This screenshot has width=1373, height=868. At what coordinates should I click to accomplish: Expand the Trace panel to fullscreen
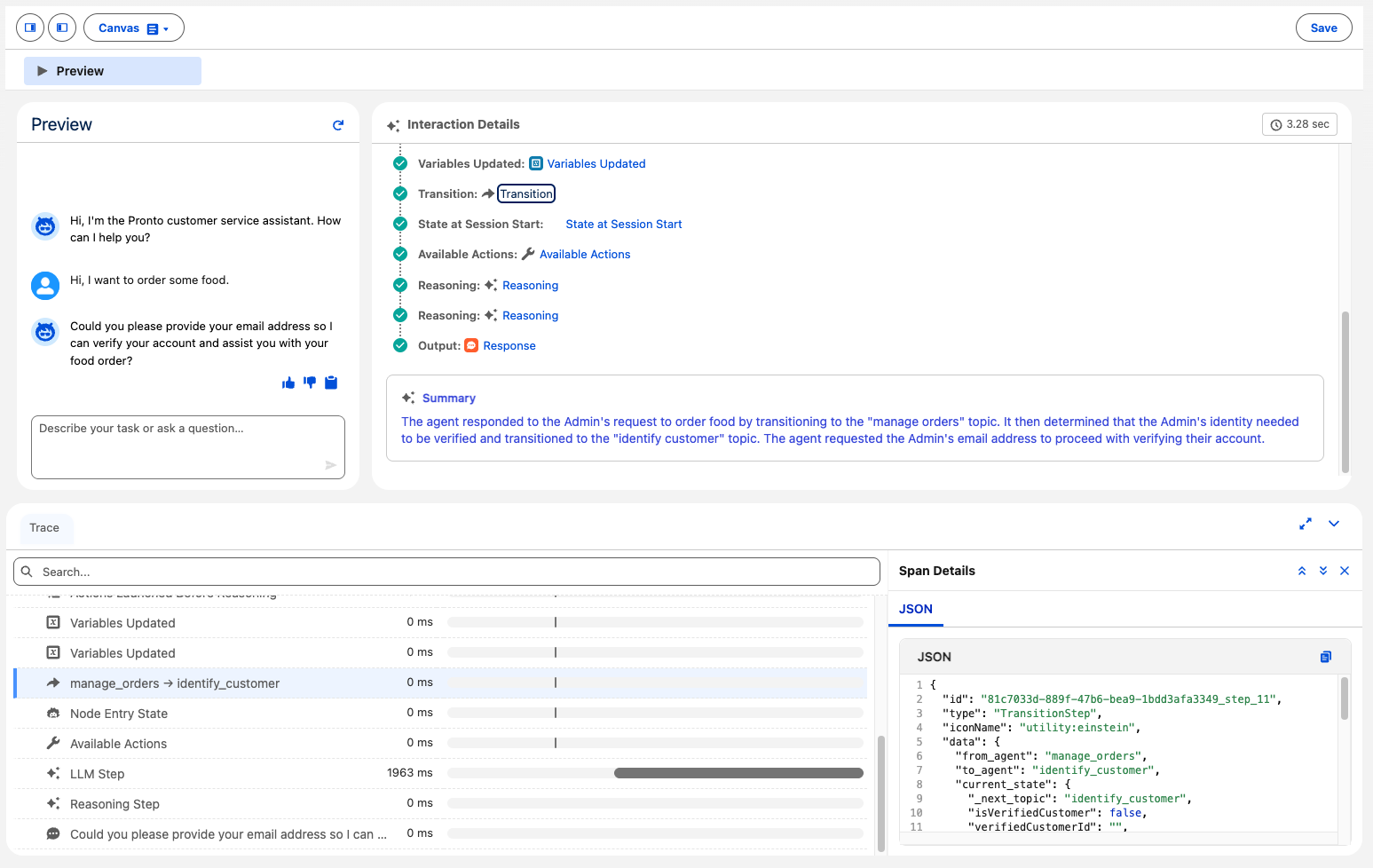pyautogui.click(x=1305, y=524)
